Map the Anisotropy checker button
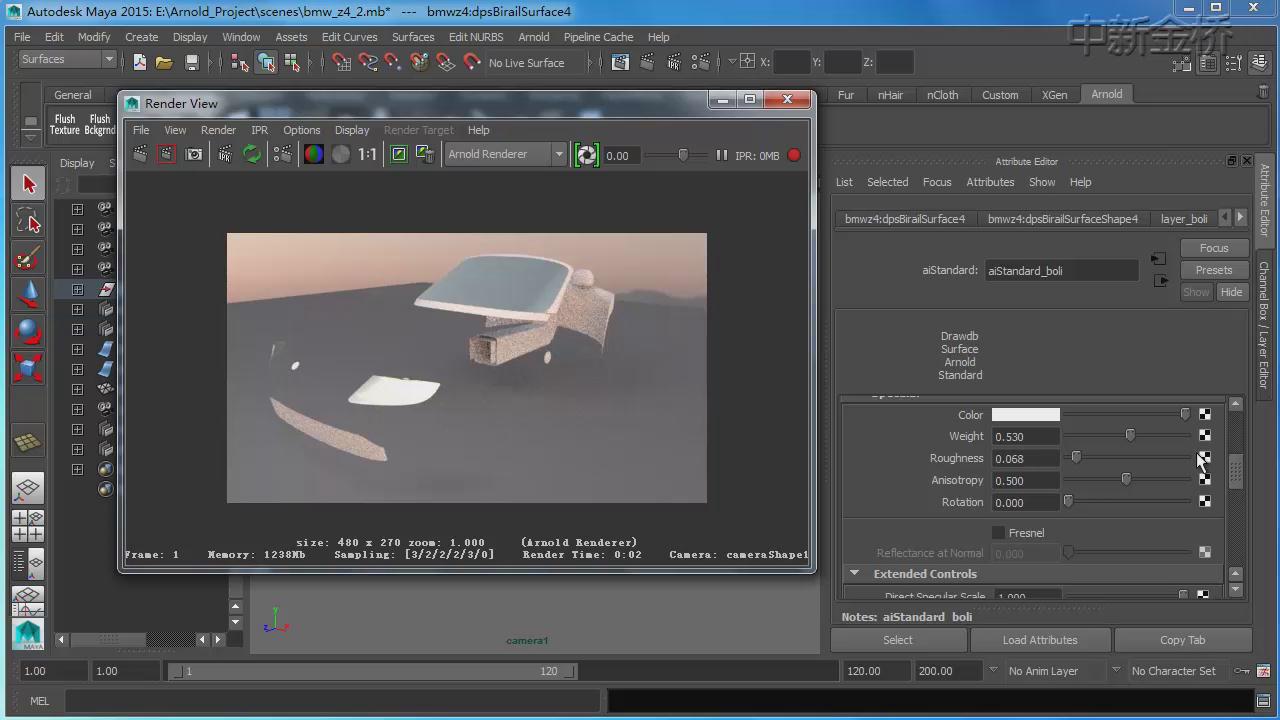 coord(1205,480)
